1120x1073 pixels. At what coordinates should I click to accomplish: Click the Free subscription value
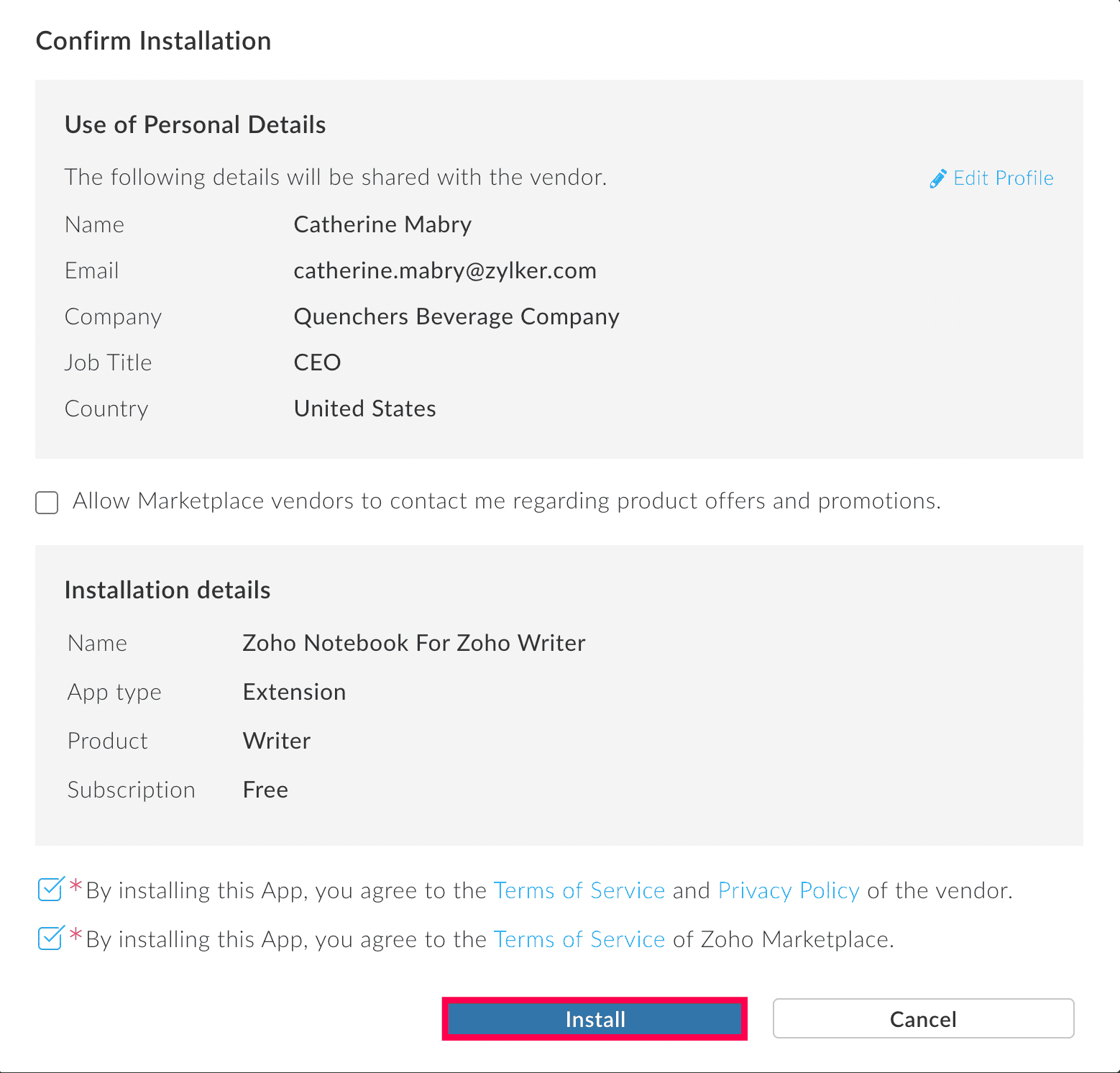coord(265,790)
